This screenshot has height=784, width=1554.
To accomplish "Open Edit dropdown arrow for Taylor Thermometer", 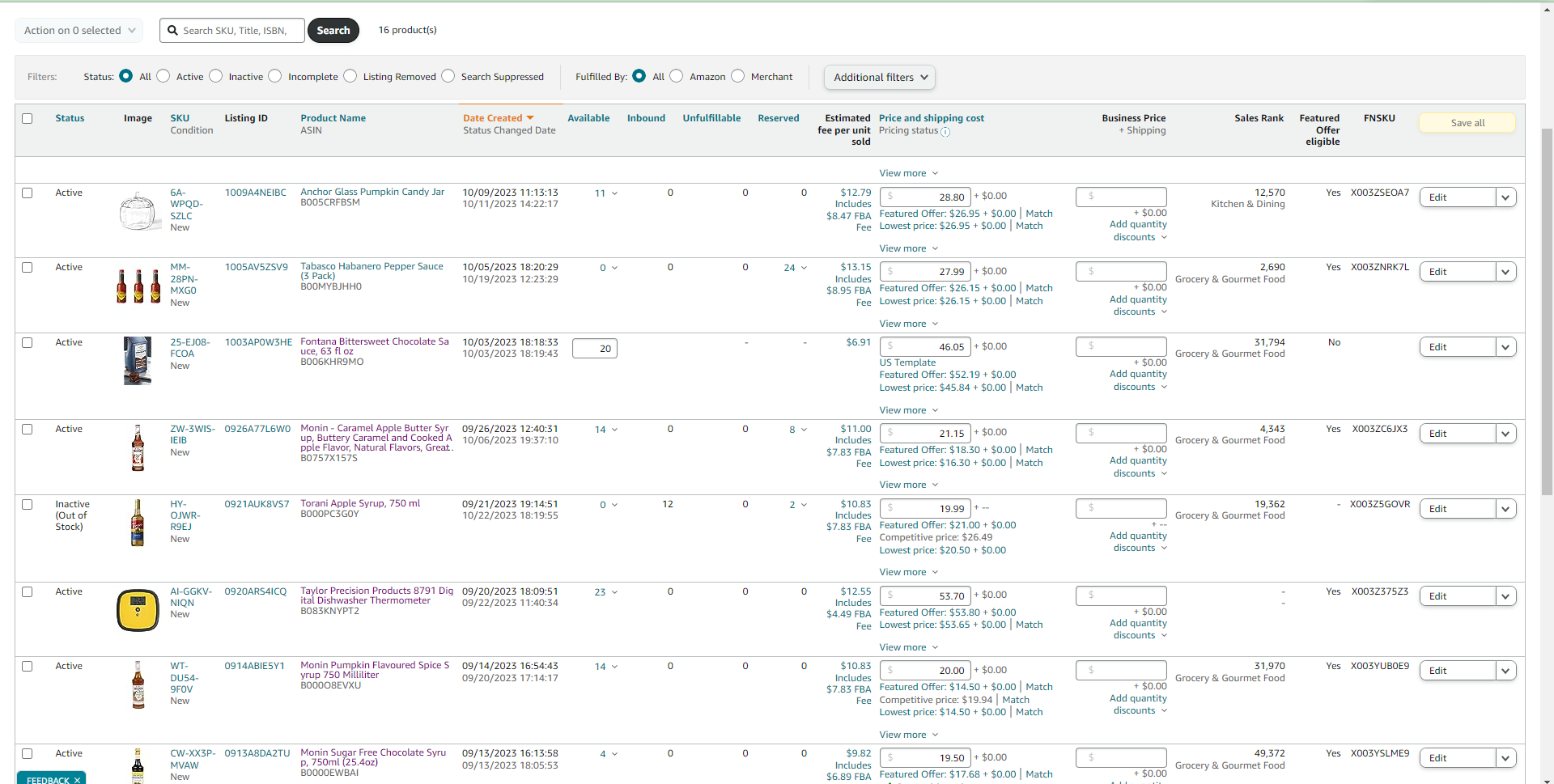I will point(1505,596).
